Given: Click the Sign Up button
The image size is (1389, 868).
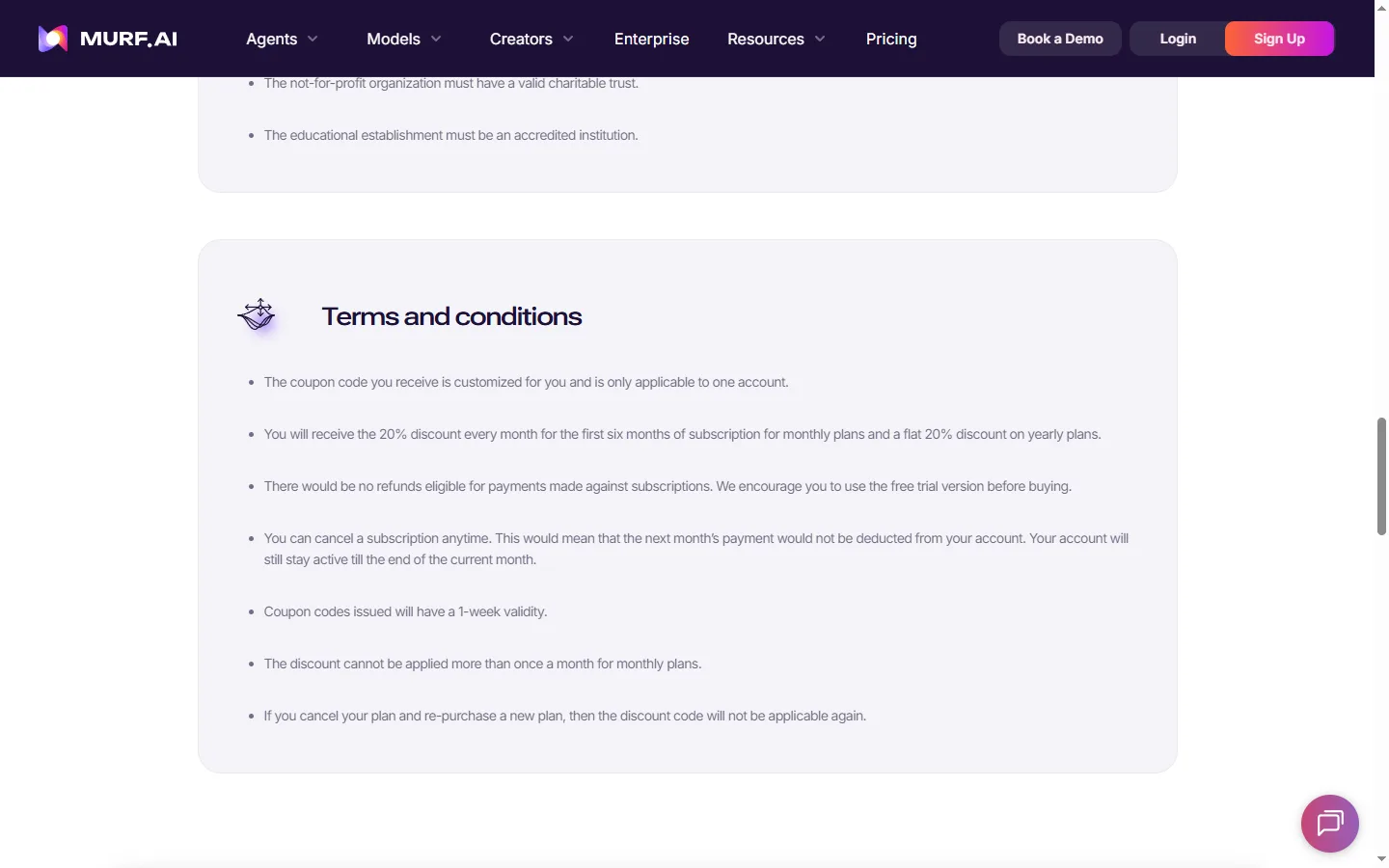Looking at the screenshot, I should [1279, 39].
